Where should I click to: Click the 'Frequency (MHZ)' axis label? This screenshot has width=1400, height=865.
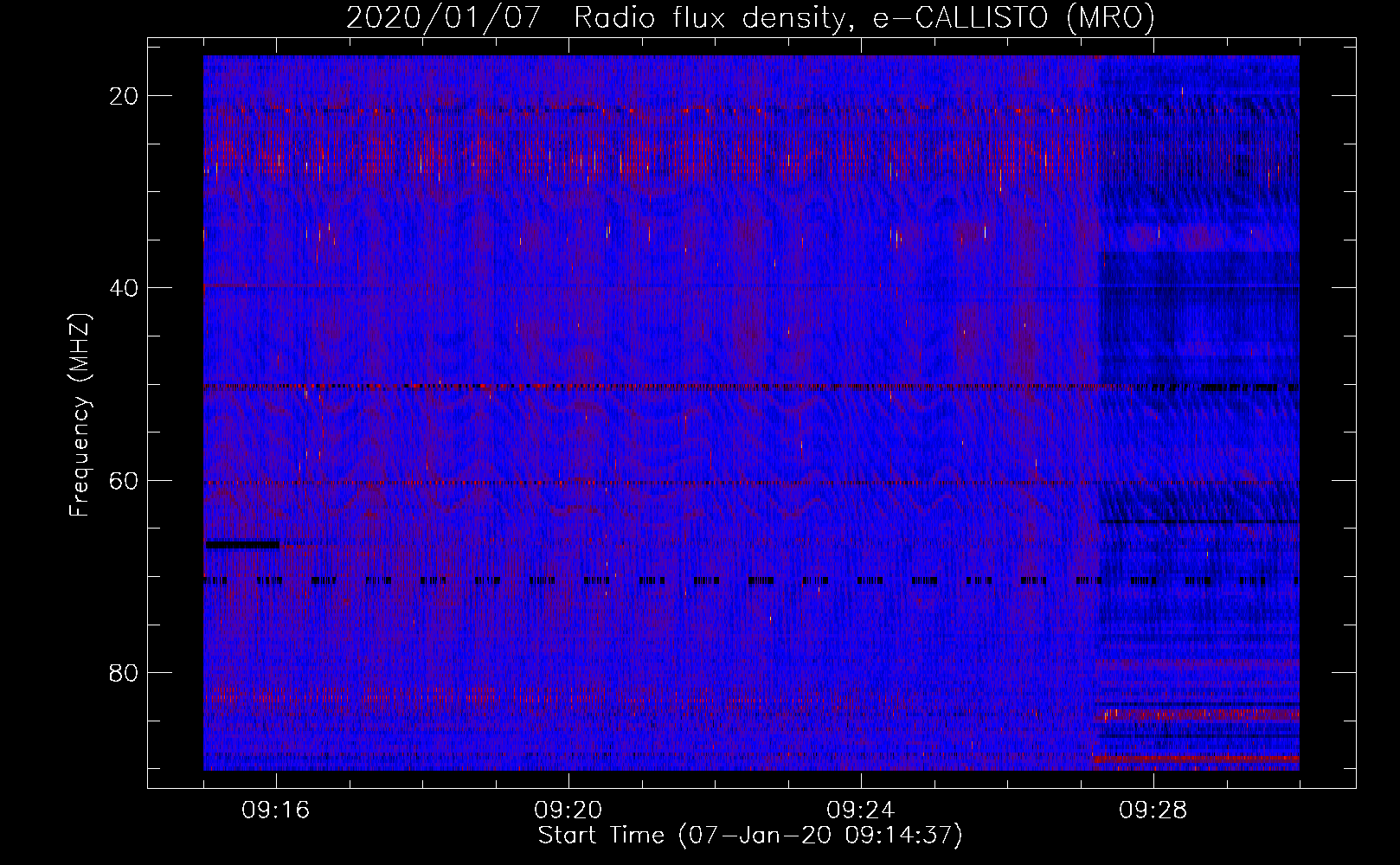[x=80, y=415]
